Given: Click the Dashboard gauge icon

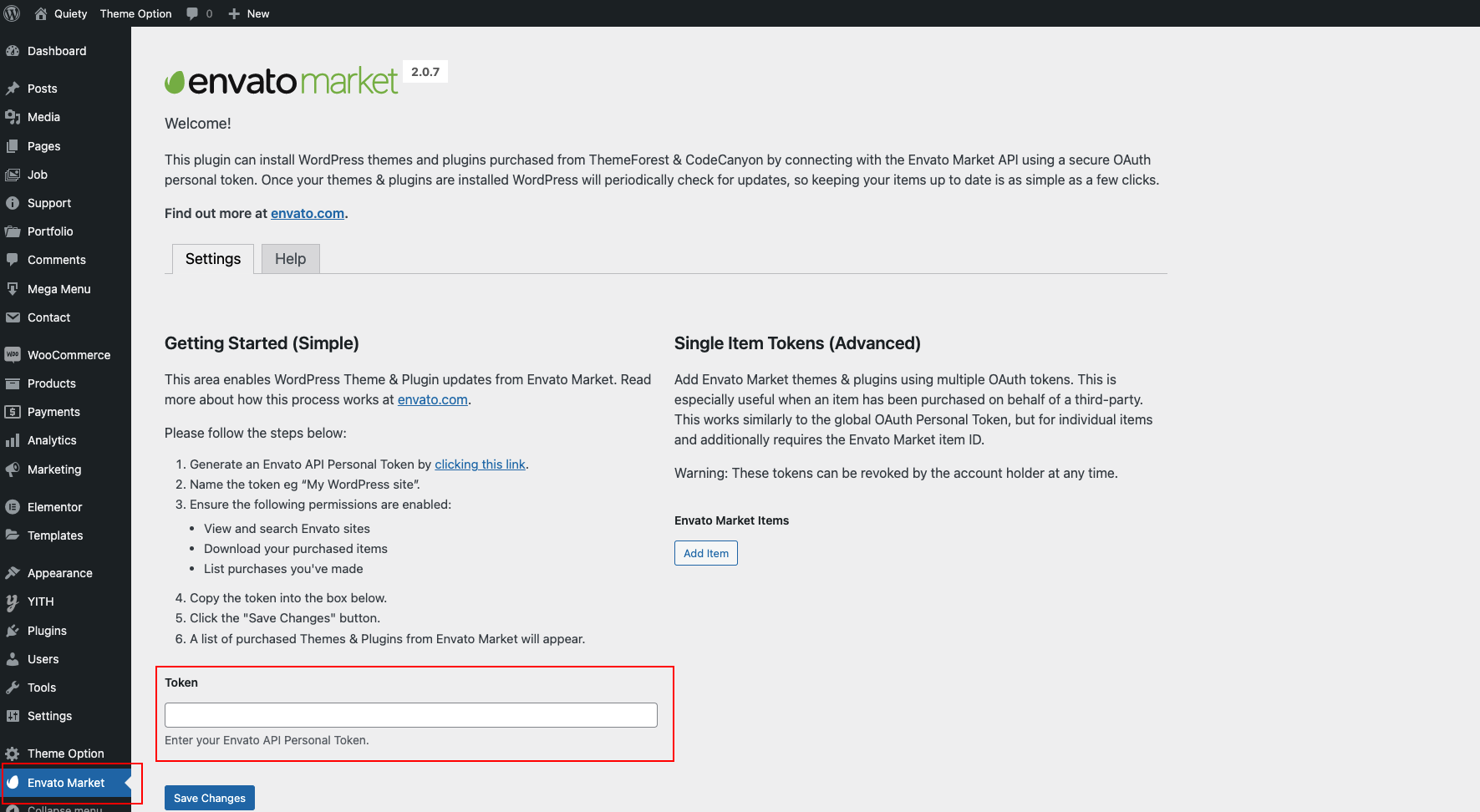Looking at the screenshot, I should (13, 51).
